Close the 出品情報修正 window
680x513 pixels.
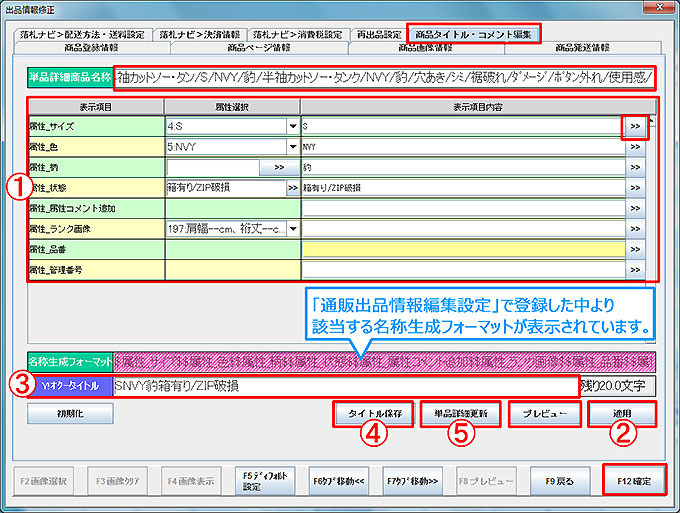click(660, 7)
